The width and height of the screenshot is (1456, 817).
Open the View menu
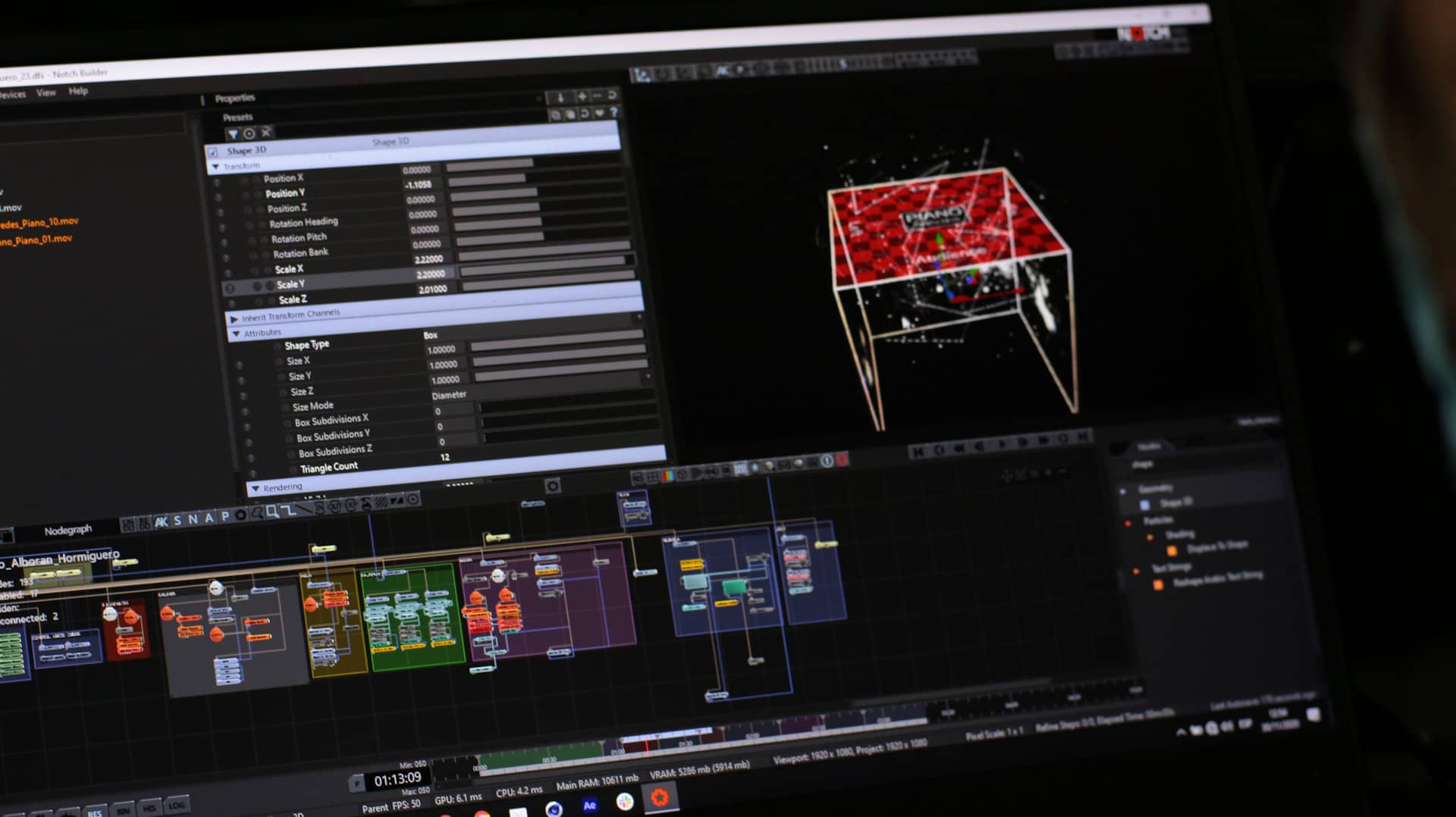46,92
